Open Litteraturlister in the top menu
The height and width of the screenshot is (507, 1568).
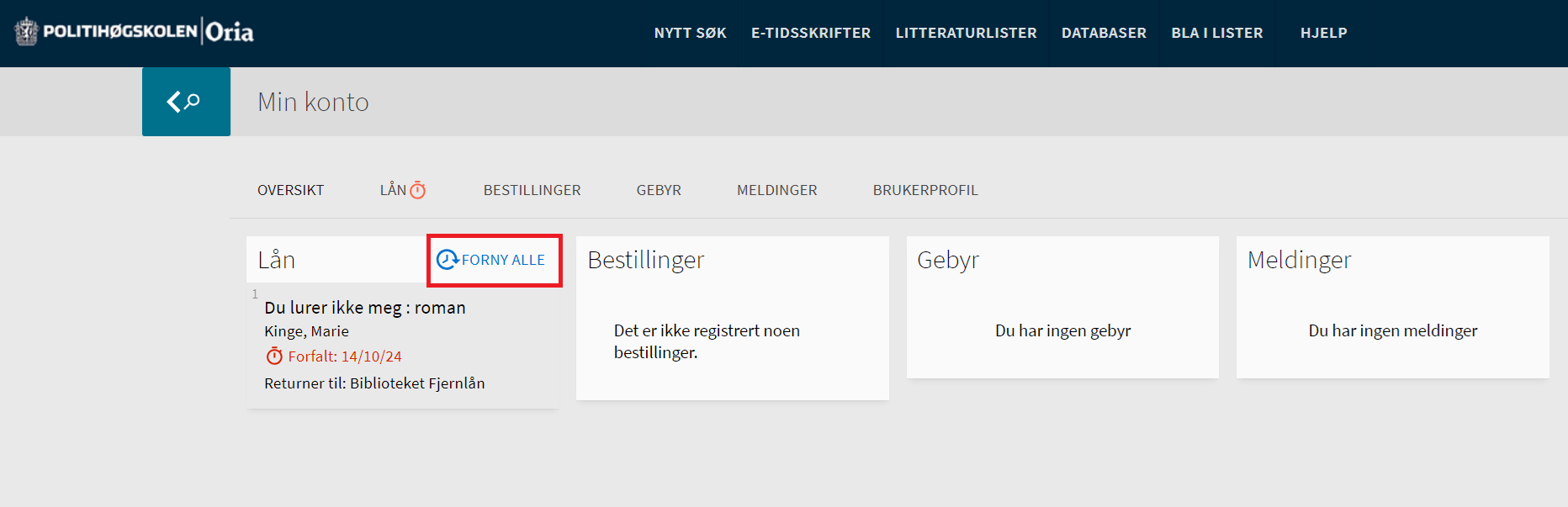point(966,33)
